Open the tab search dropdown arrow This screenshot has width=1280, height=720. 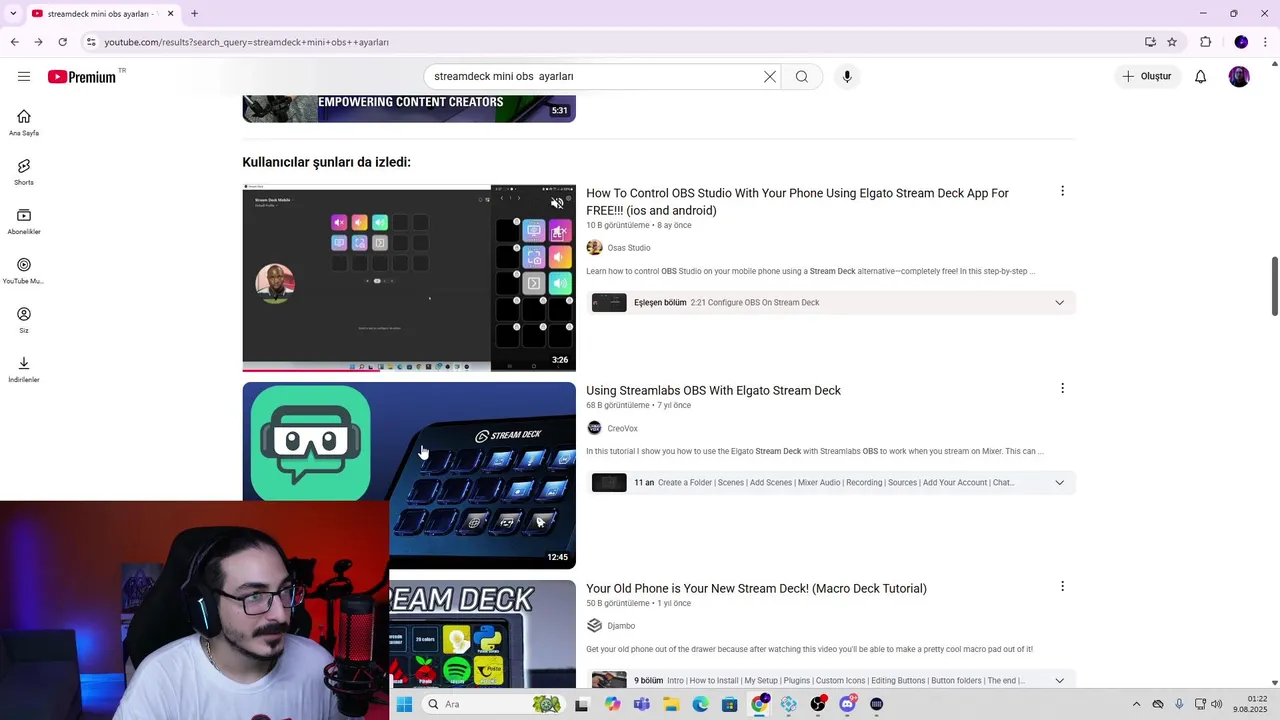(13, 13)
